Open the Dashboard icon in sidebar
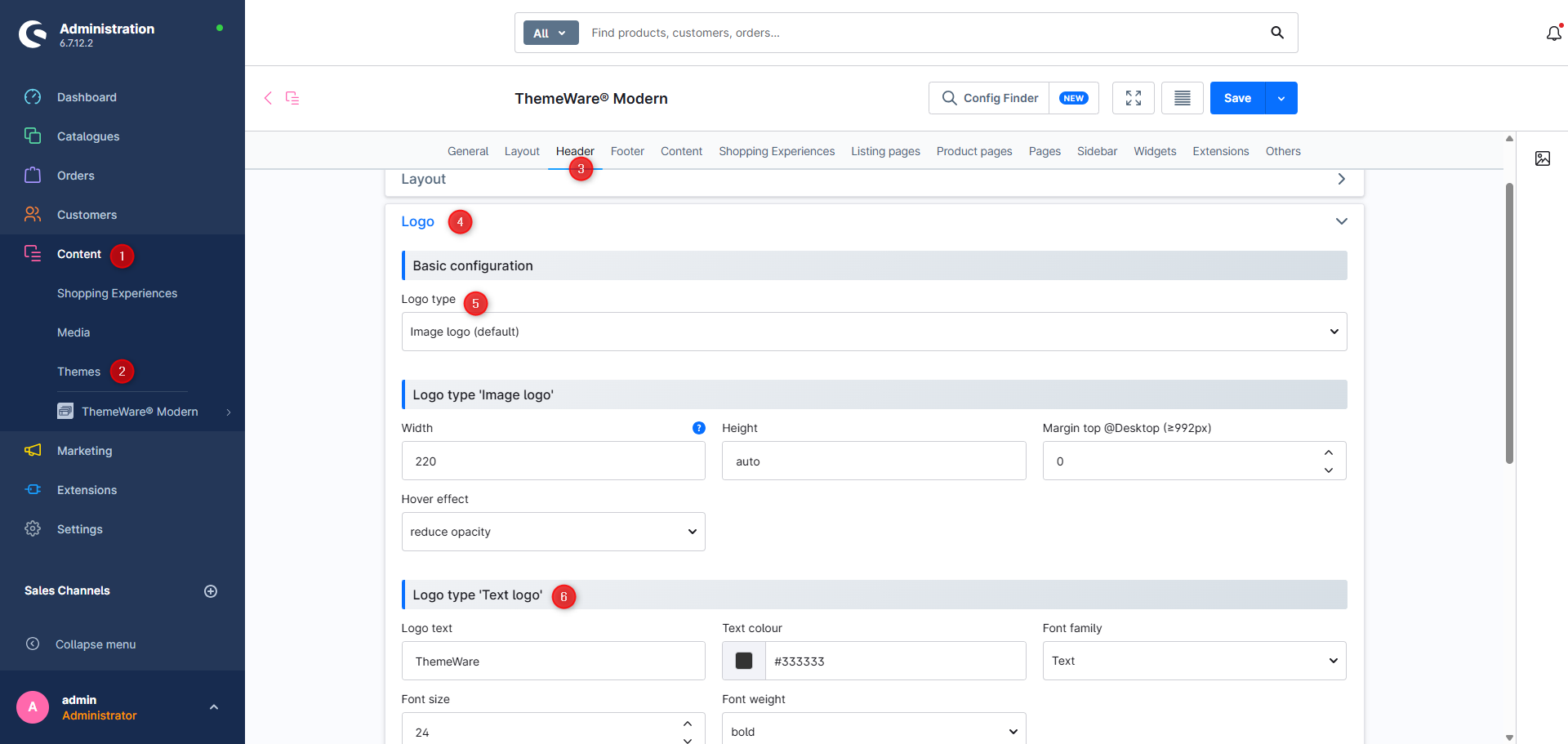This screenshot has height=744, width=1568. 33,97
